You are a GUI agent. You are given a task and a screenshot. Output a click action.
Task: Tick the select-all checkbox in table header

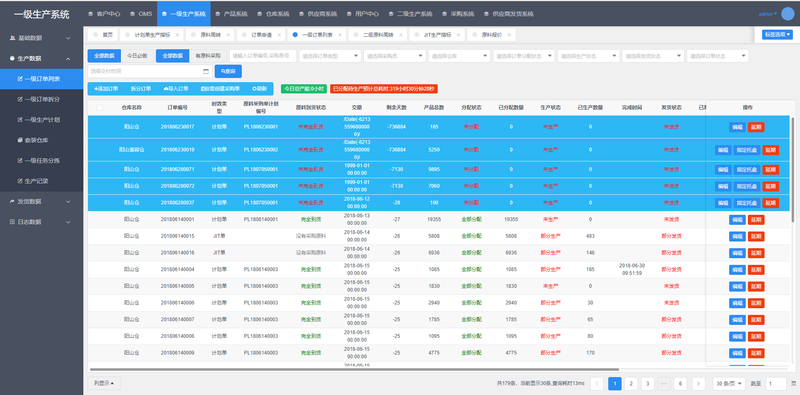99,108
